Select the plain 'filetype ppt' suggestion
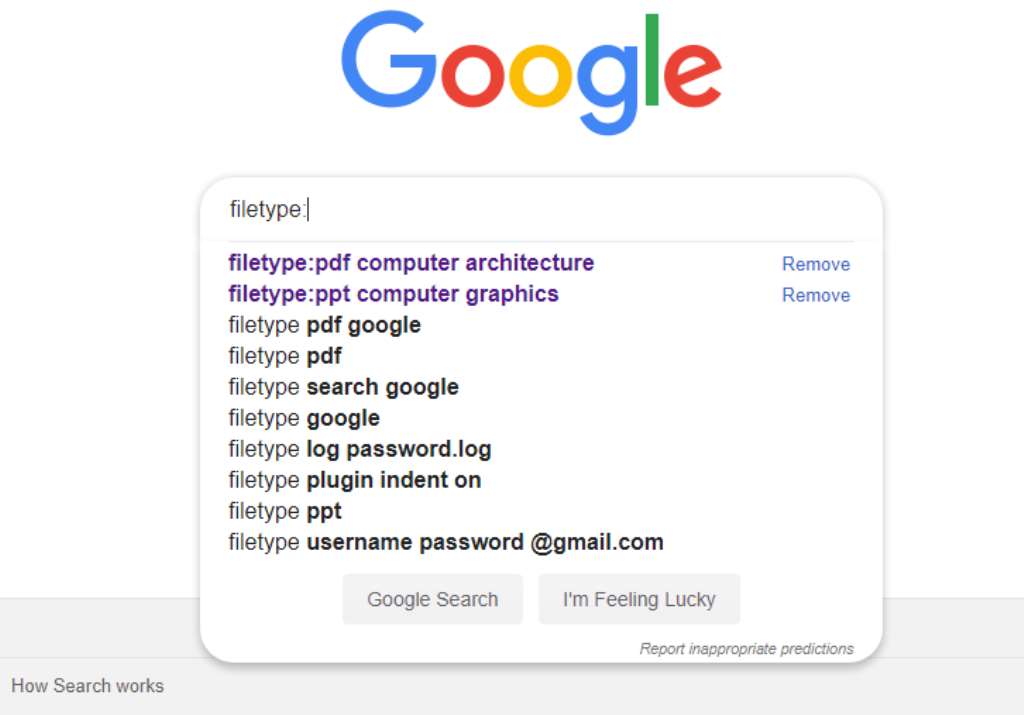 click(285, 511)
